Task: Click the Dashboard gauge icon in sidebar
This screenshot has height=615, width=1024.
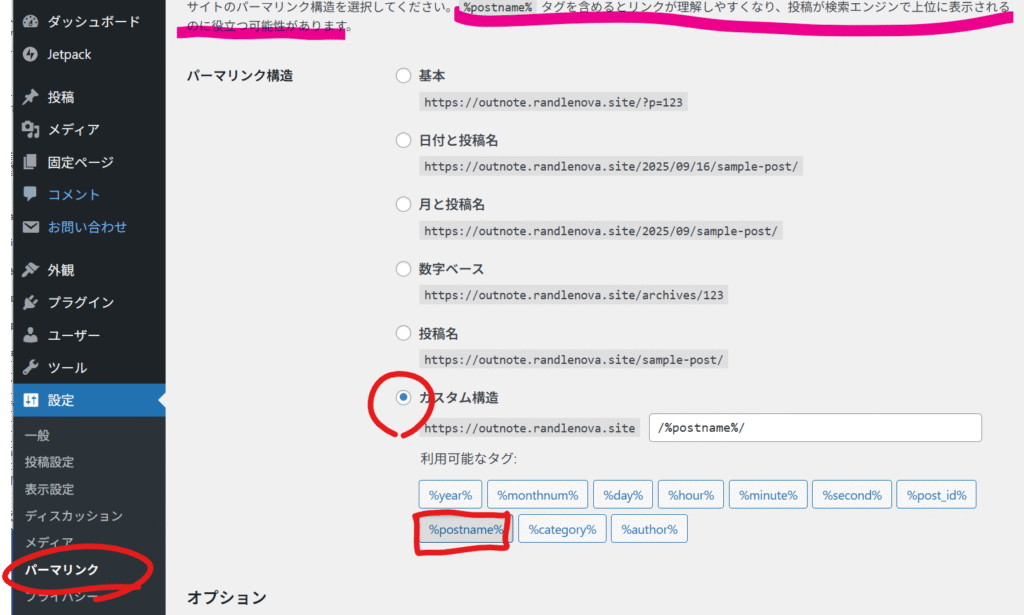Action: pyautogui.click(x=31, y=22)
